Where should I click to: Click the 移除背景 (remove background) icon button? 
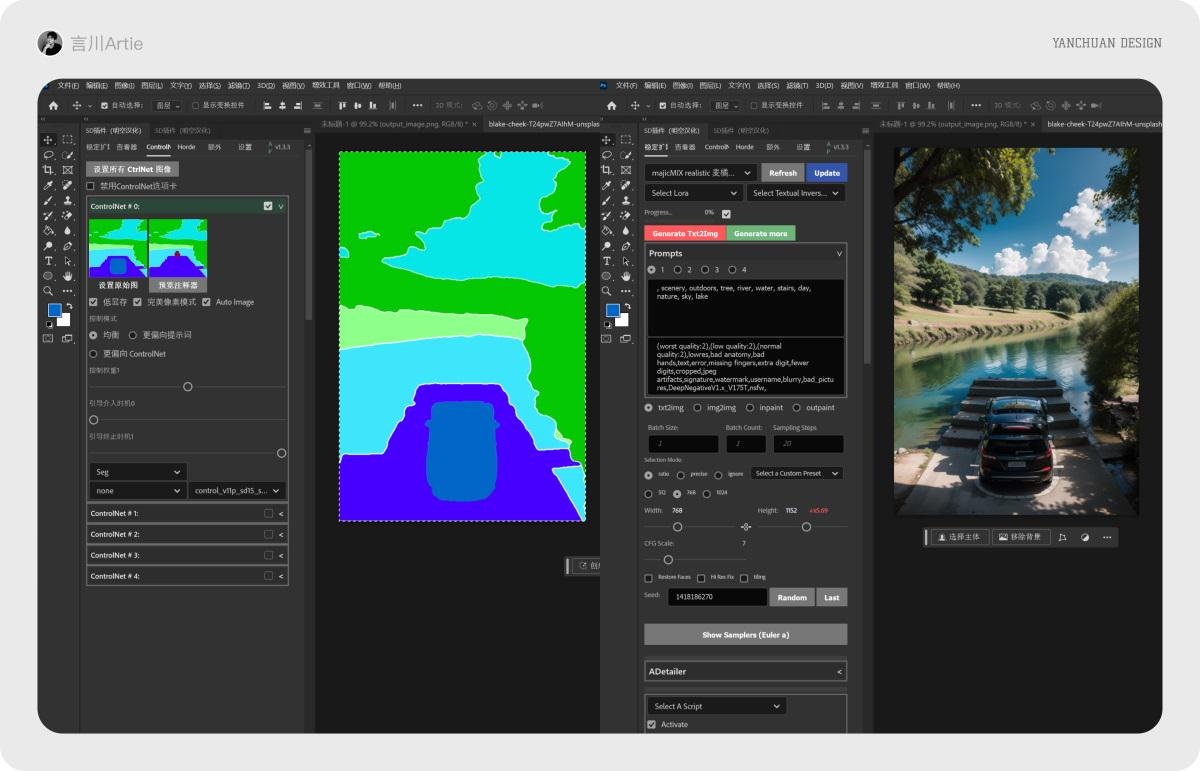(x=1020, y=537)
